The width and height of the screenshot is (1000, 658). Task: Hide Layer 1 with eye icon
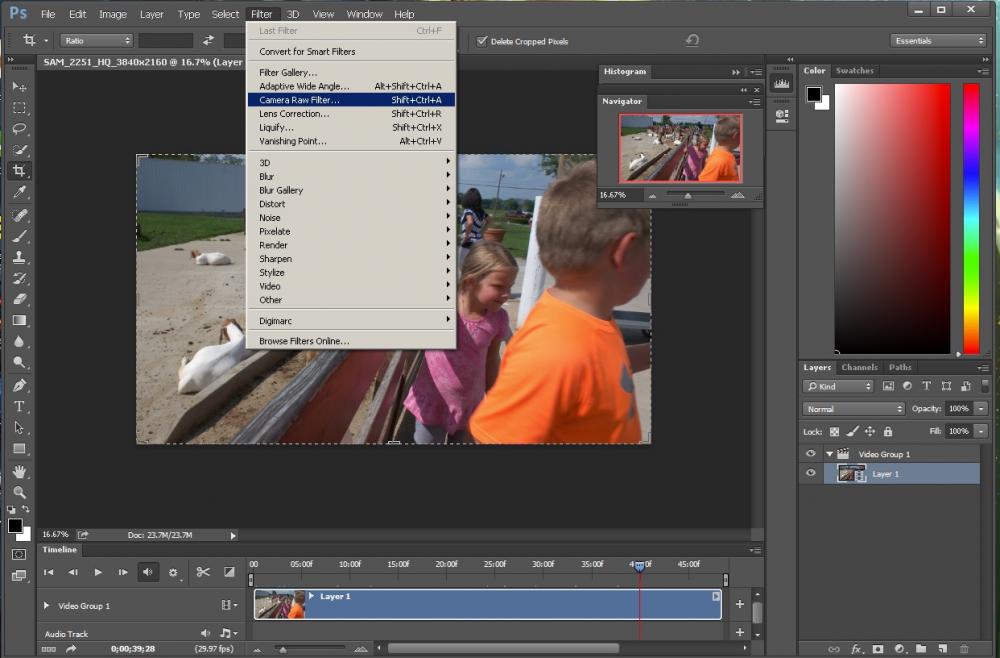(x=811, y=474)
